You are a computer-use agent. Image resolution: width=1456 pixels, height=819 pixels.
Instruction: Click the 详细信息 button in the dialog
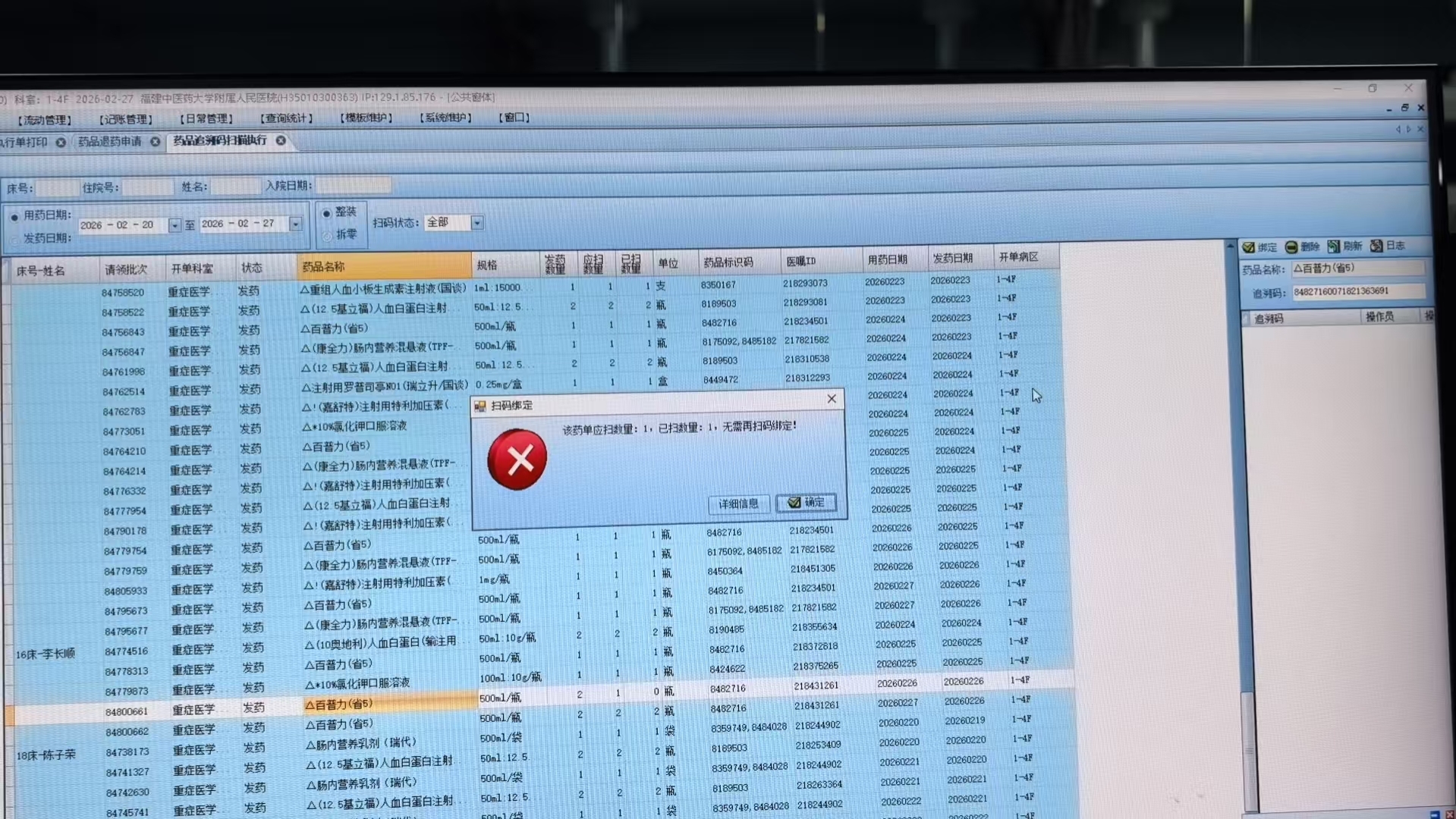tap(738, 504)
